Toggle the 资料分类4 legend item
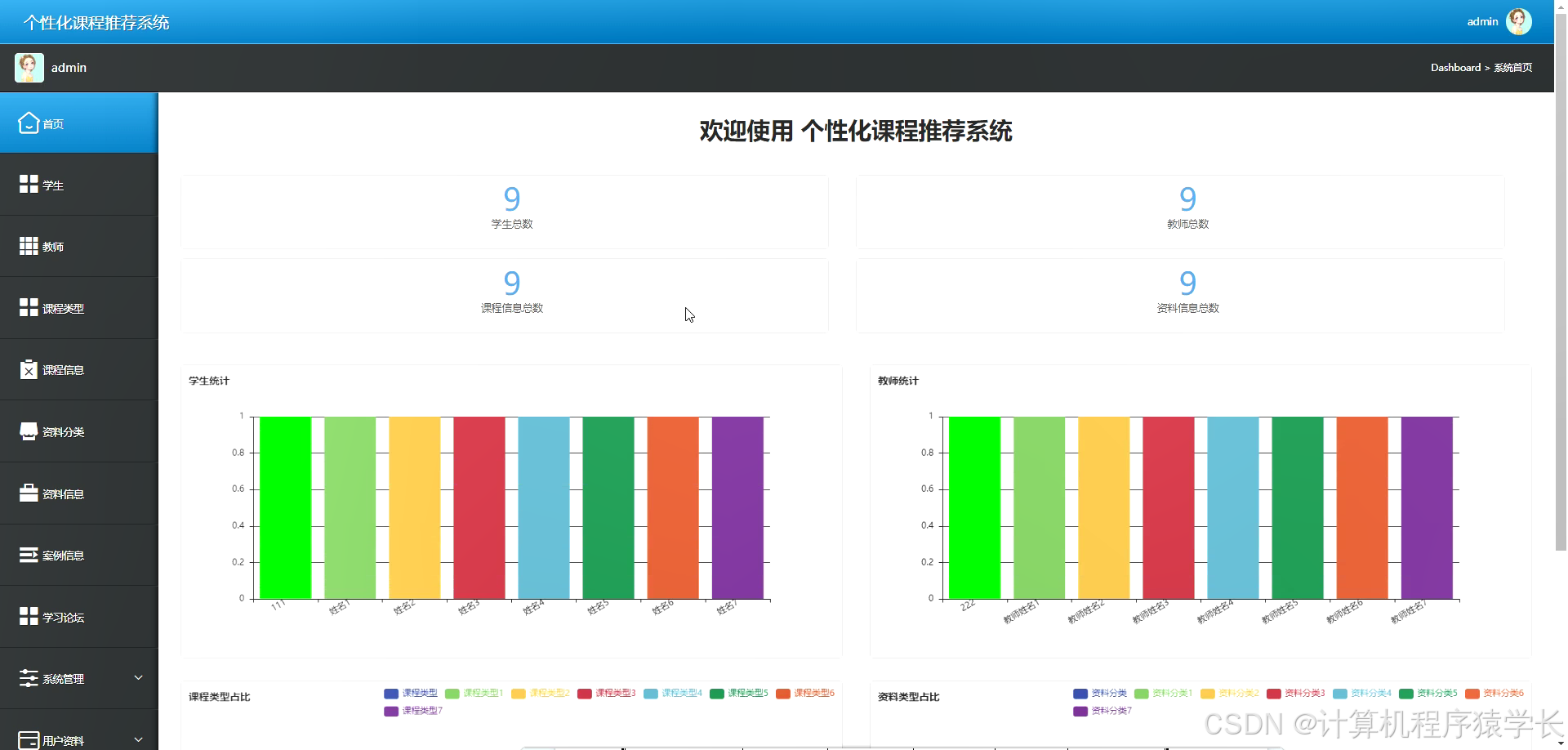This screenshot has height=750, width=1568. coord(1361,693)
